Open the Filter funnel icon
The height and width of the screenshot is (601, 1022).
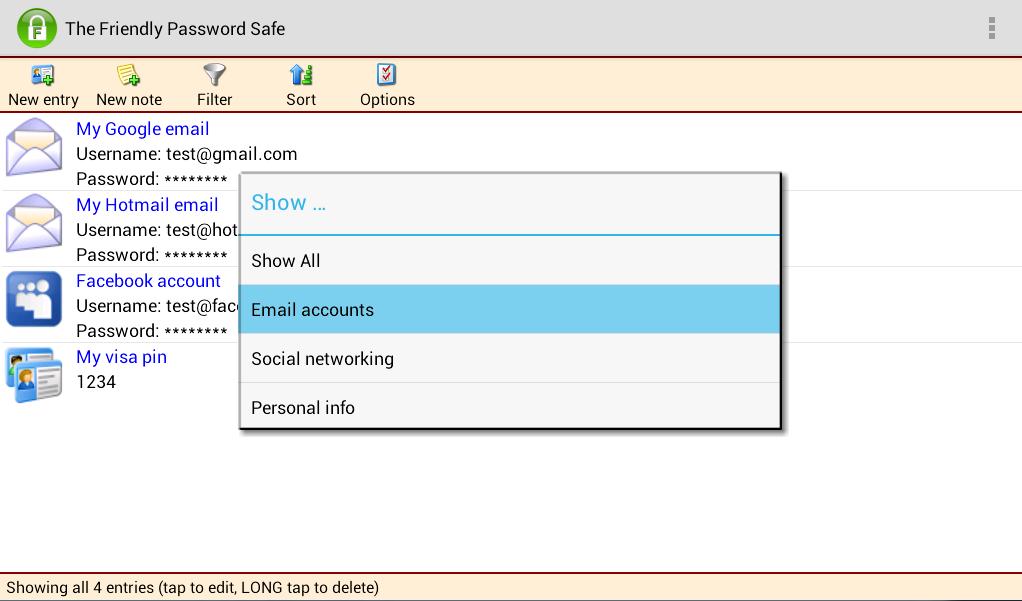coord(214,74)
